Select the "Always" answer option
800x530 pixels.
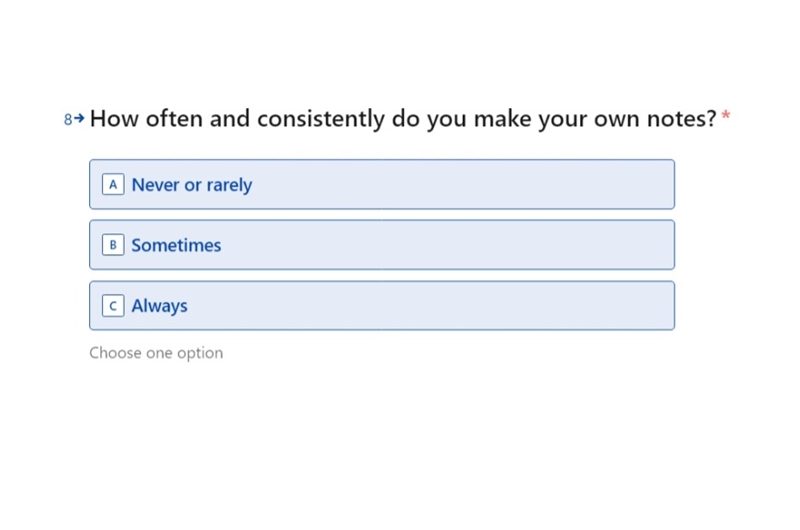click(382, 306)
